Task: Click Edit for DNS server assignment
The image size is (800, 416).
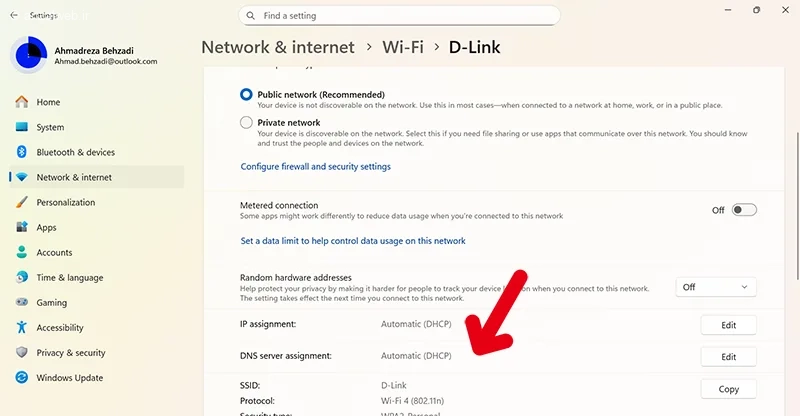Action: click(728, 357)
